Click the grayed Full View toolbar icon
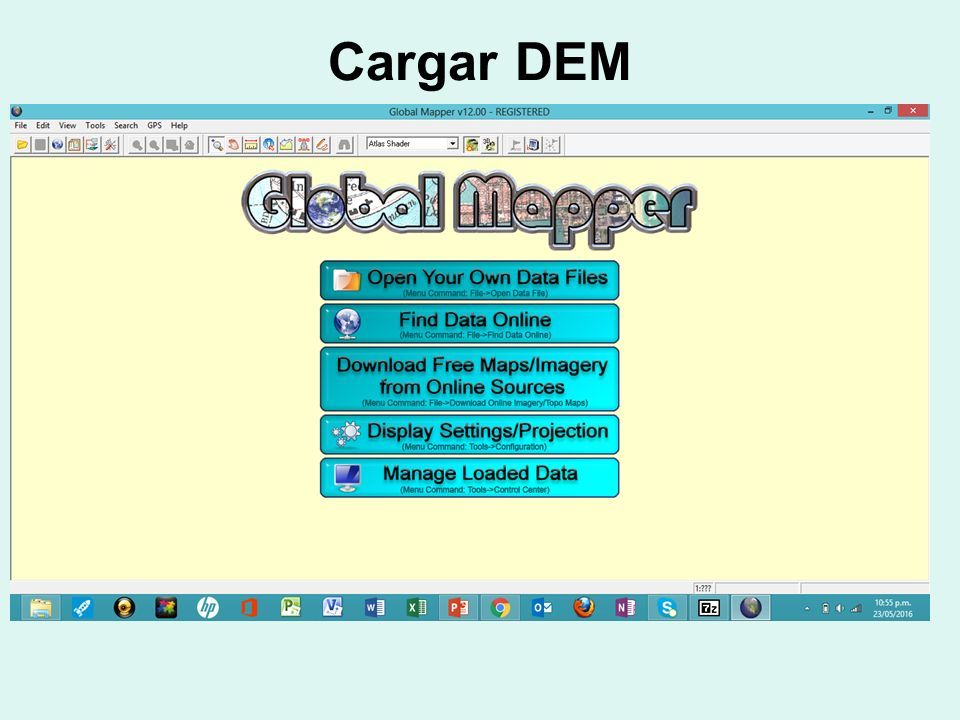The image size is (960, 720). (x=172, y=145)
